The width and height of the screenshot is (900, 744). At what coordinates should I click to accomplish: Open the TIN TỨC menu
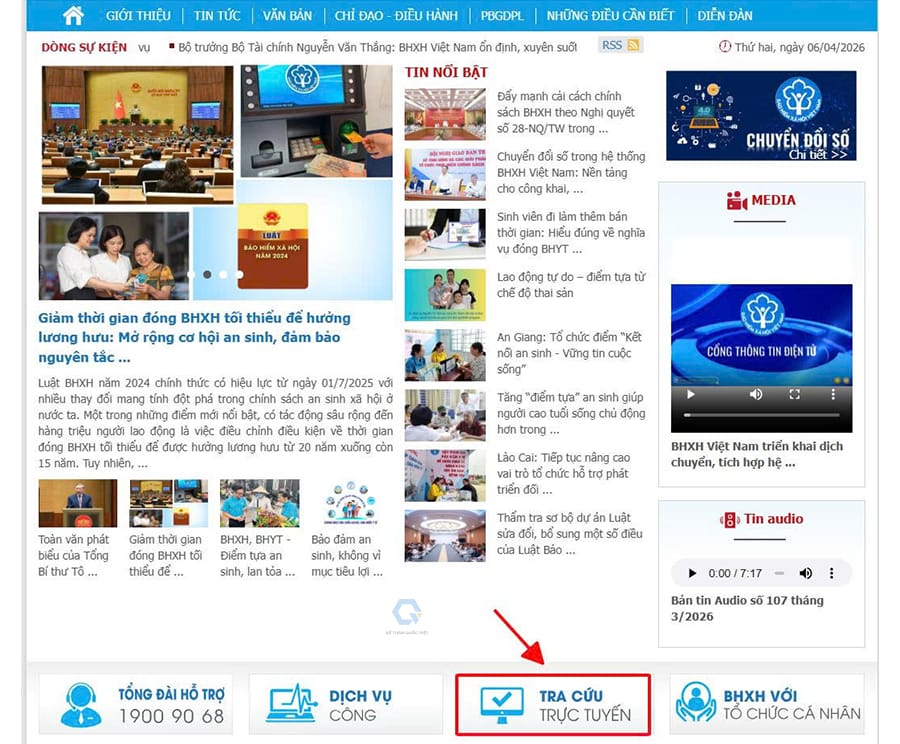pos(217,16)
